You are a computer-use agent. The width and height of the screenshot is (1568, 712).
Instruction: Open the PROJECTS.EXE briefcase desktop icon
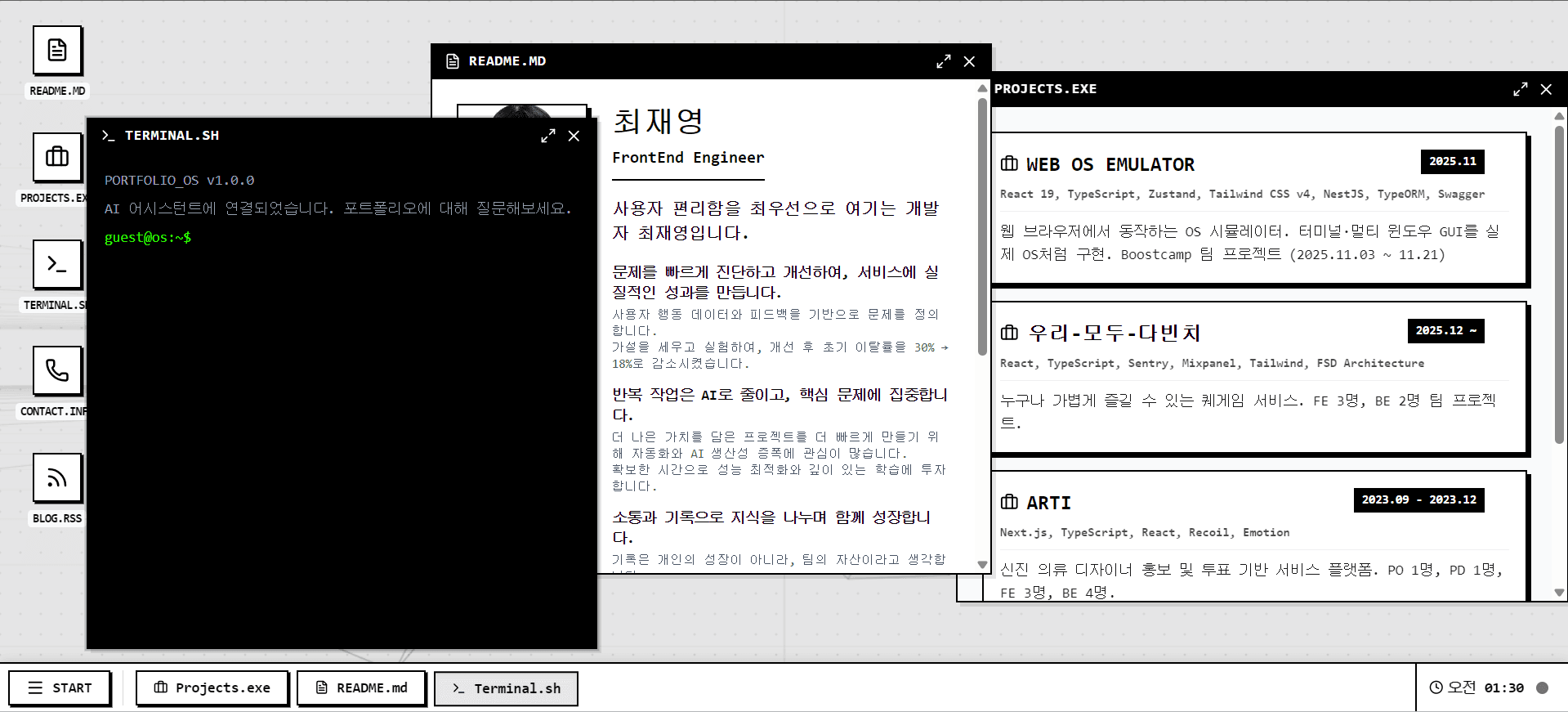point(57,157)
